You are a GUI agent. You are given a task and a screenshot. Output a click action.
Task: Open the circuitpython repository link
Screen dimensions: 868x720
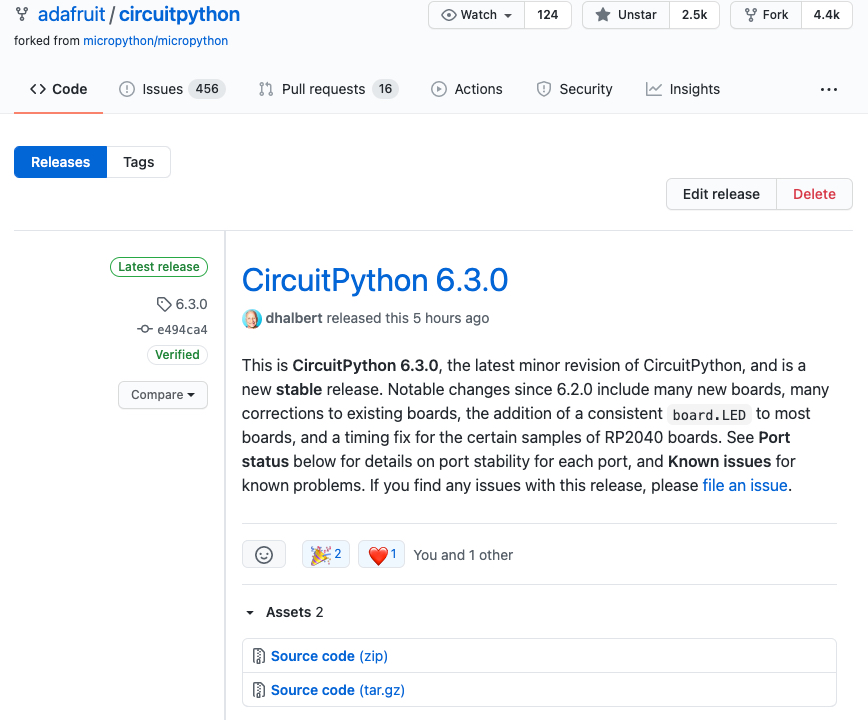tap(179, 14)
